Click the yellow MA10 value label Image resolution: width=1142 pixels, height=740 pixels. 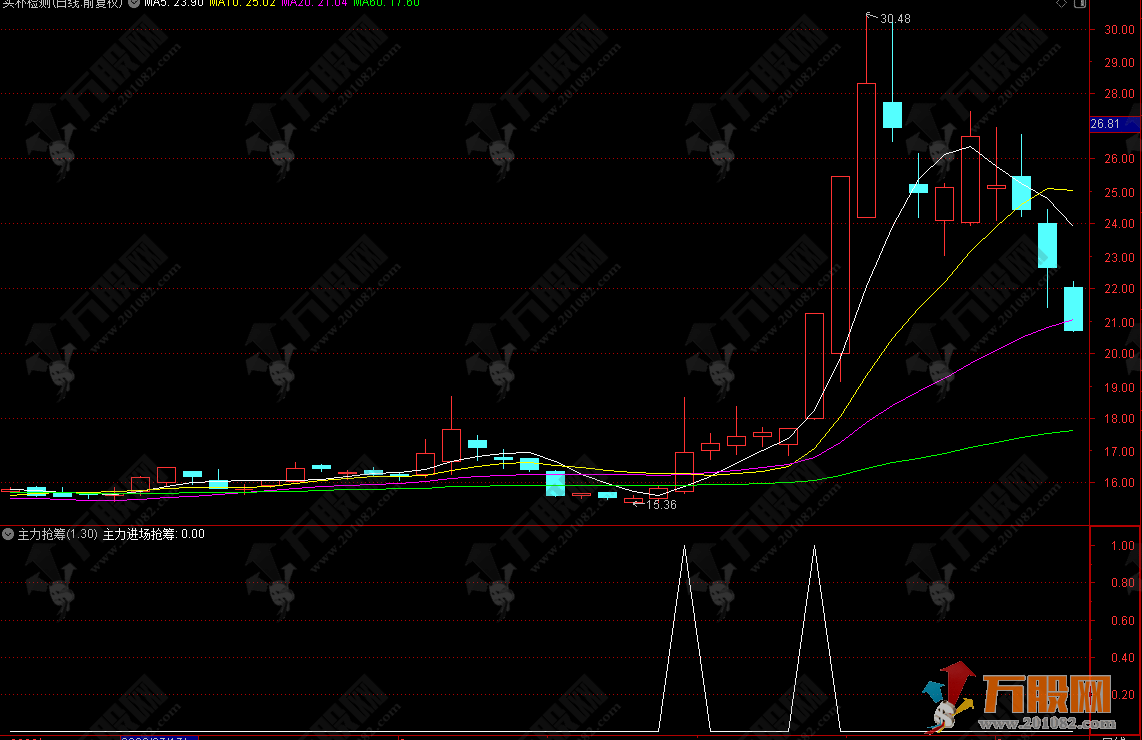(x=243, y=3)
